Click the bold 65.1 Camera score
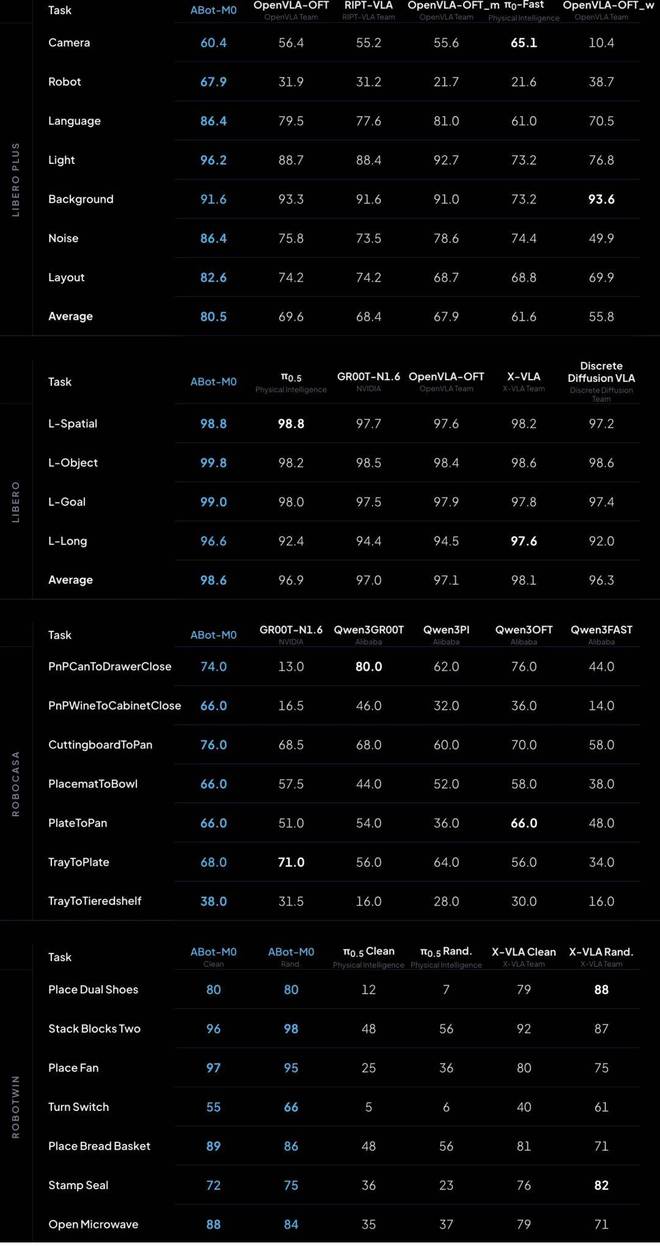Screen dimensions: 660x1246 click(523, 43)
